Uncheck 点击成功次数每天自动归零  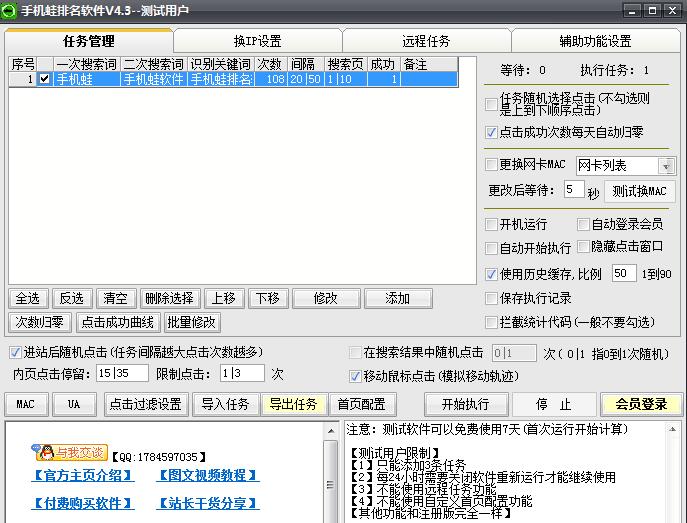click(x=491, y=132)
